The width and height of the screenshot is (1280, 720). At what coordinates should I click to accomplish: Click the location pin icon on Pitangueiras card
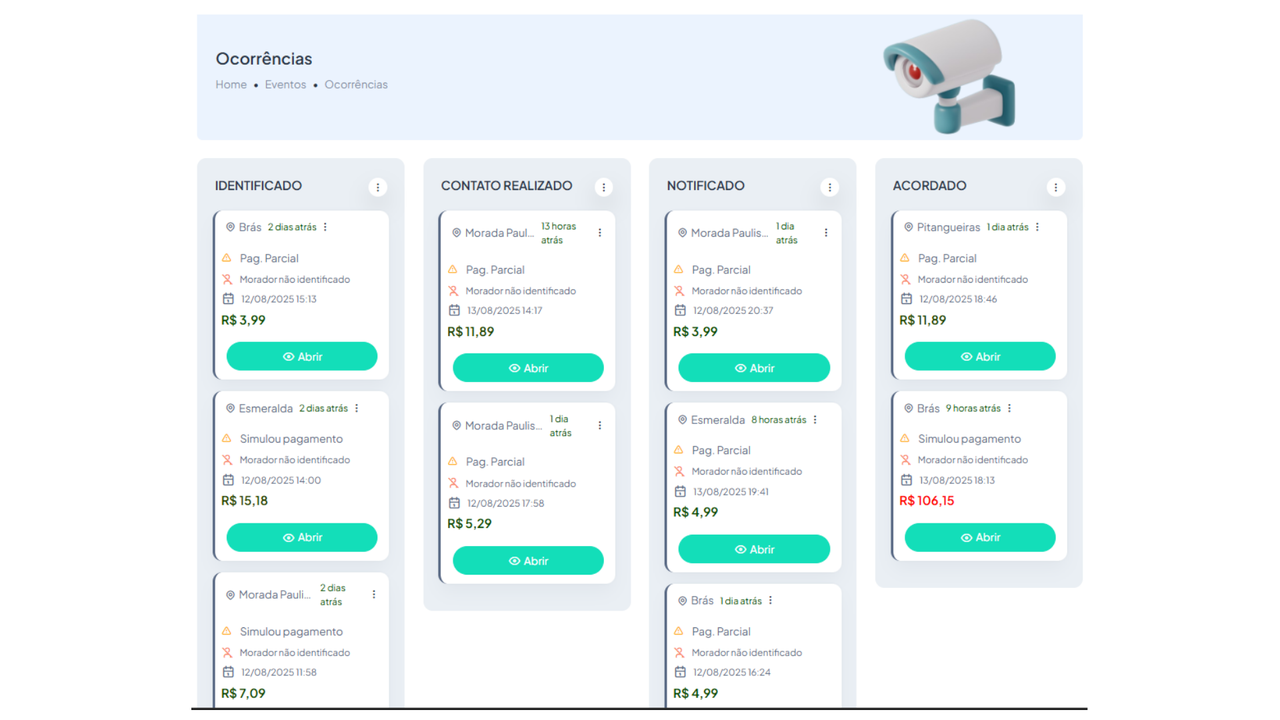(x=908, y=228)
